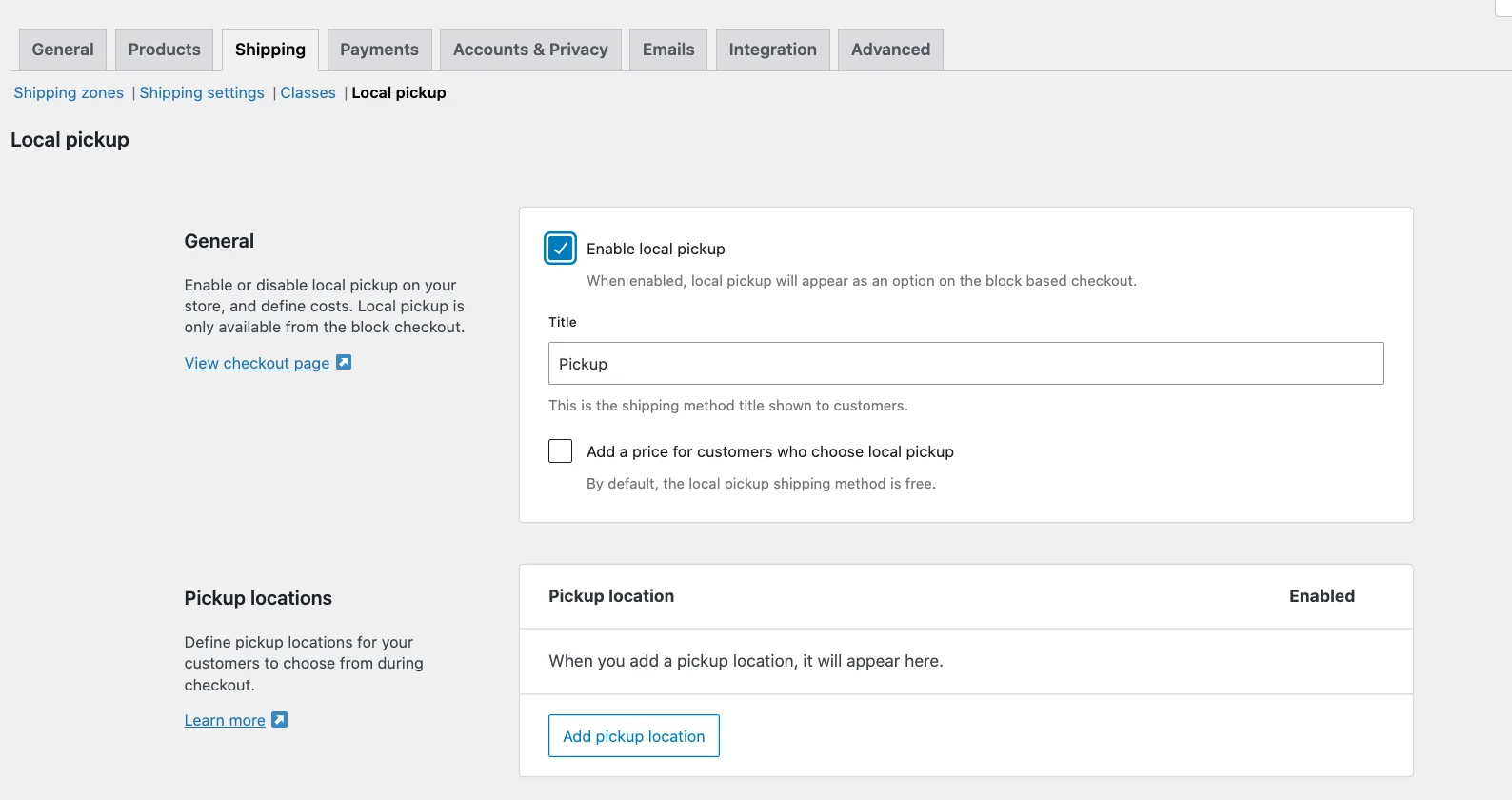The image size is (1512, 800).
Task: Open the View checkout page link
Action: point(257,363)
